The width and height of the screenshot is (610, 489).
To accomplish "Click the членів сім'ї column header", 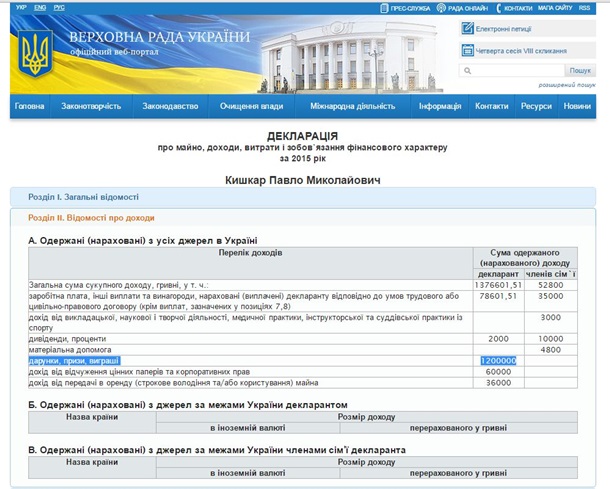I will [550, 274].
